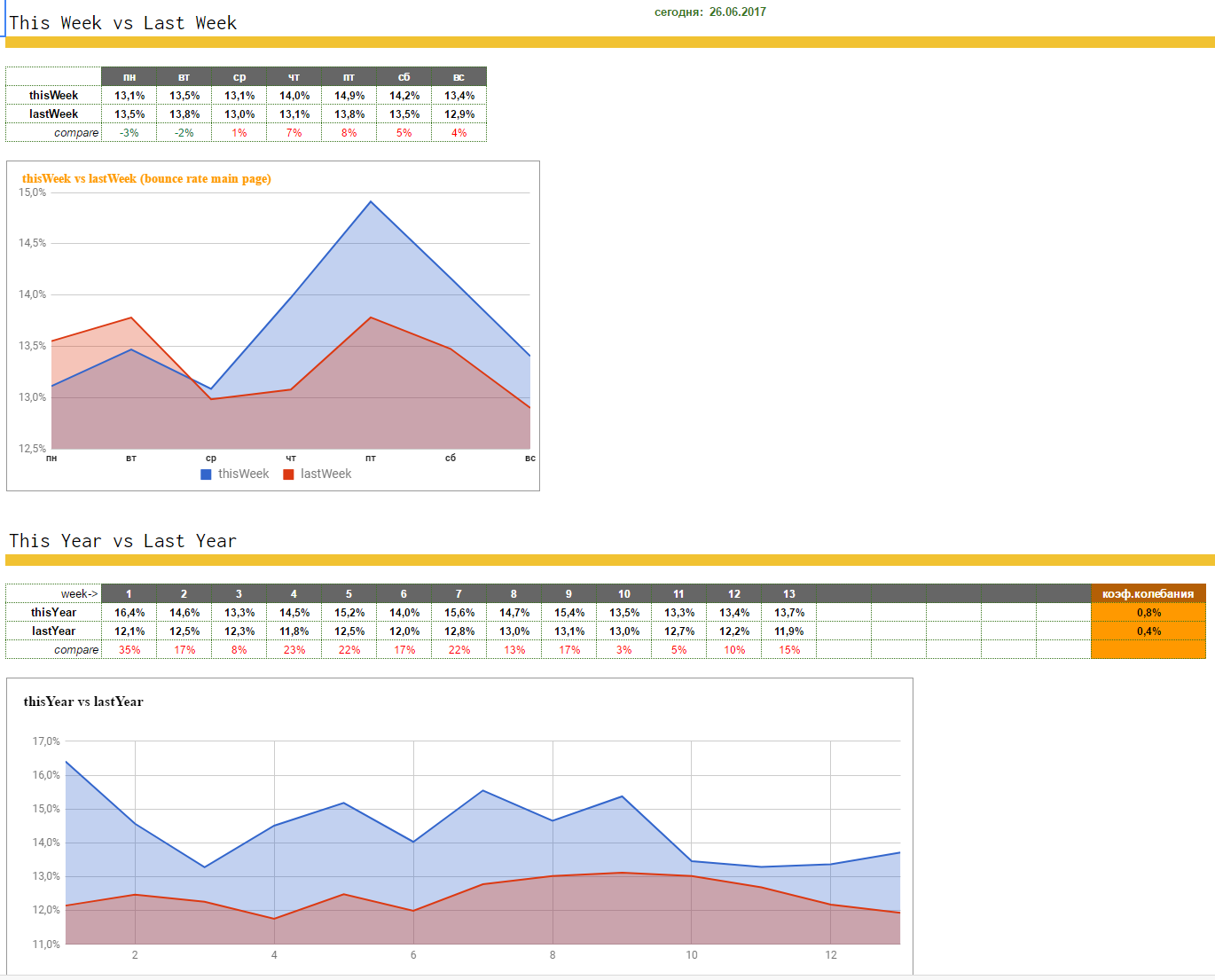The height and width of the screenshot is (980, 1215).
Task: Click the 'сб' column header
Action: pos(404,77)
